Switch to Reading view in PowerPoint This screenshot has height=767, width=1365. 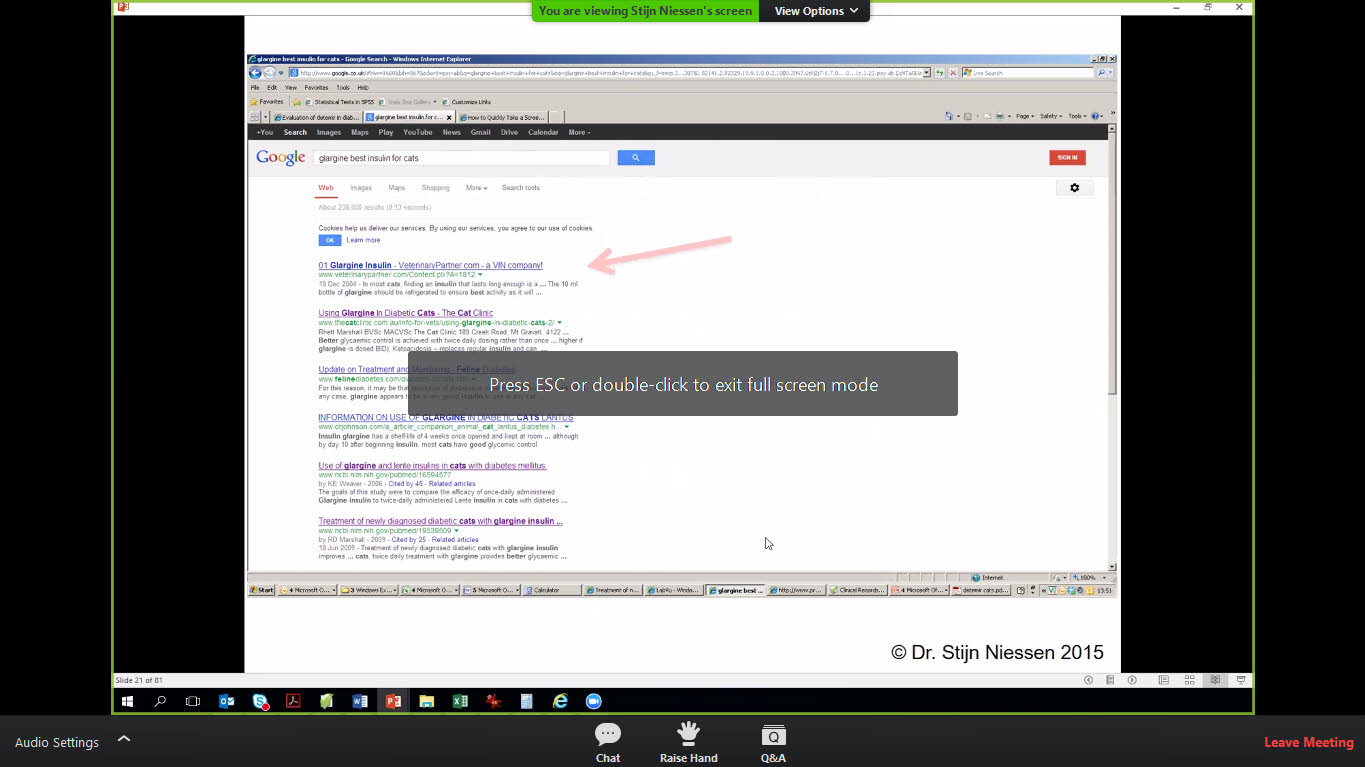point(1215,680)
